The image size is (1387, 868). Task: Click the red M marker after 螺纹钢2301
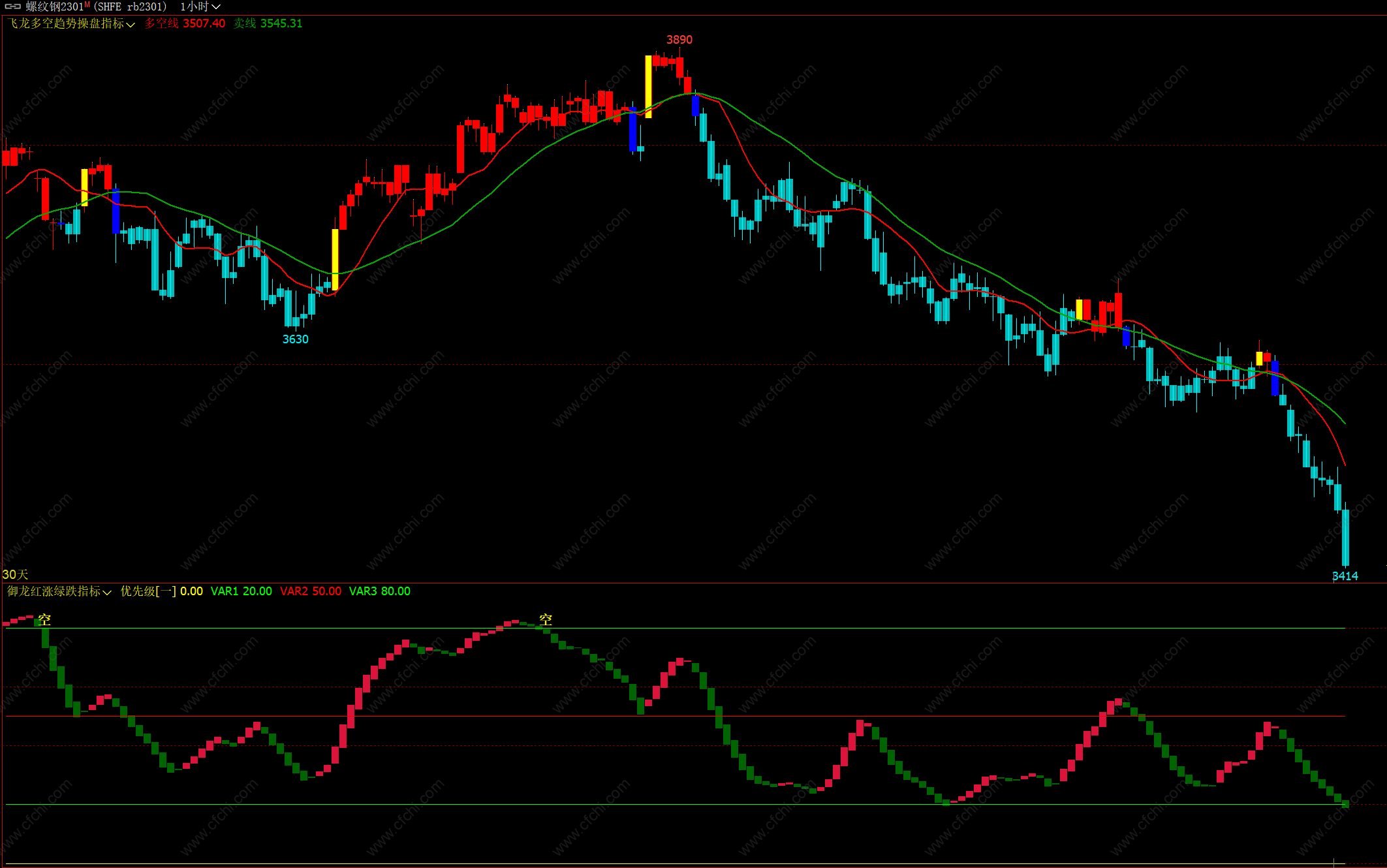[x=87, y=5]
